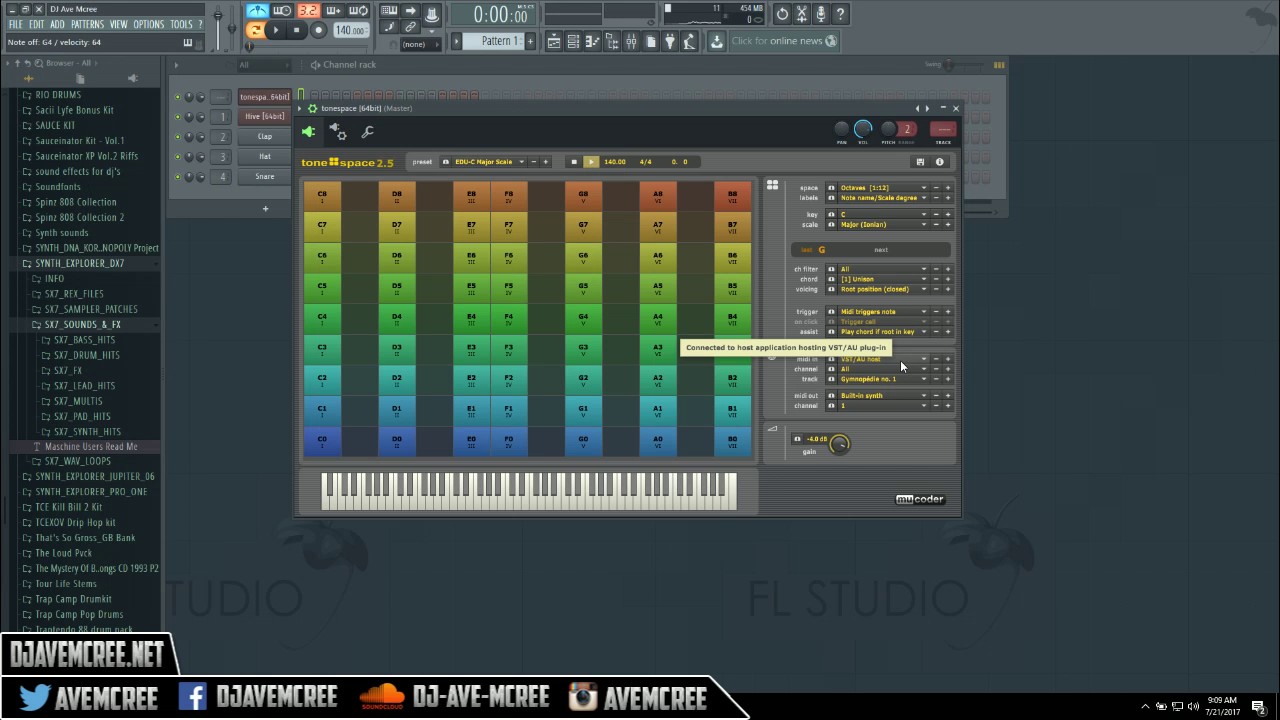Viewport: 1280px width, 720px height.
Task: Open the voicing dropdown Root position (closed)
Action: [x=883, y=289]
